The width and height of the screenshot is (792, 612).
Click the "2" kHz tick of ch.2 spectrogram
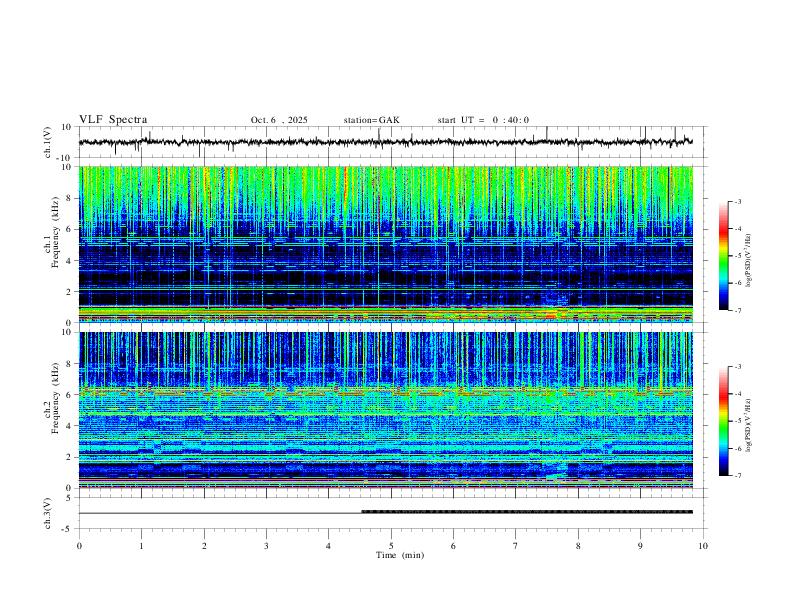click(x=70, y=457)
